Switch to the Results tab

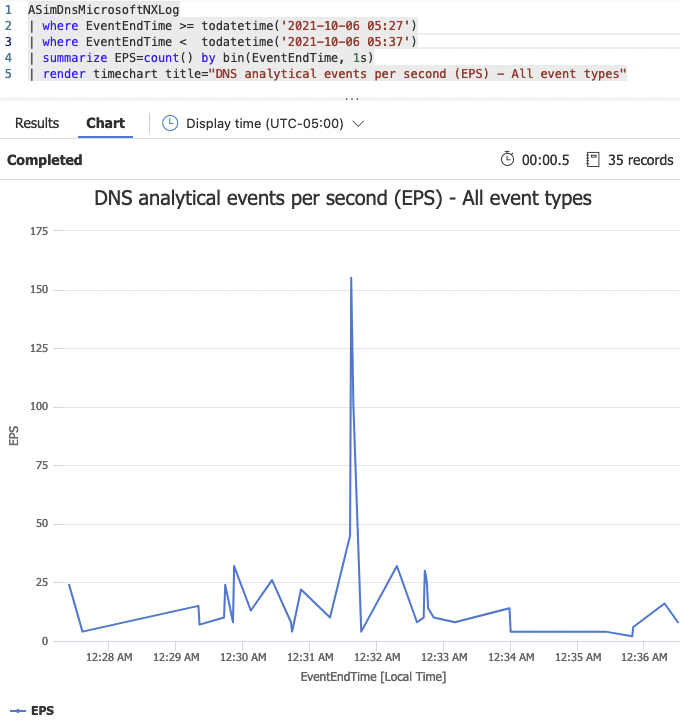coord(37,123)
